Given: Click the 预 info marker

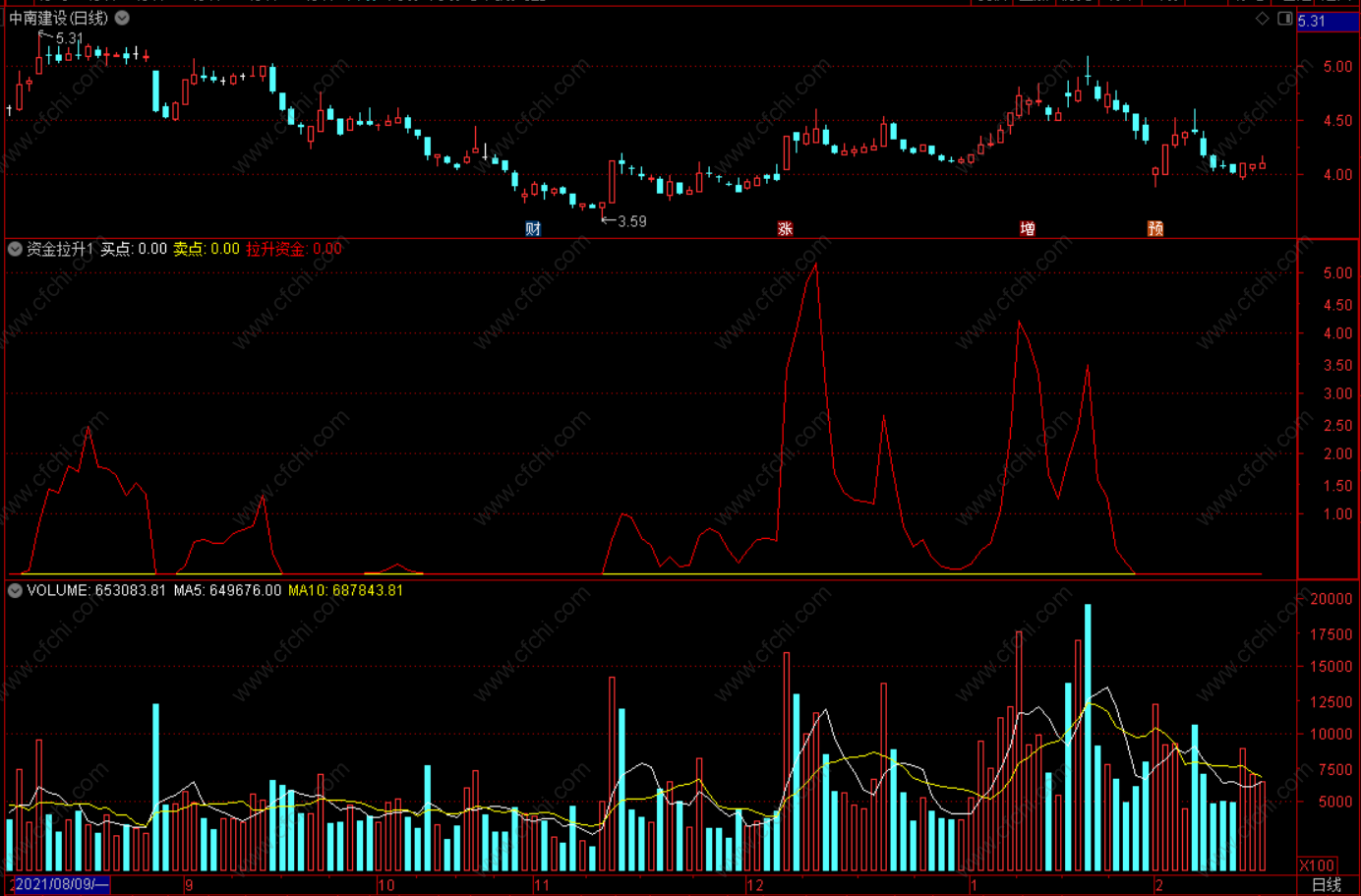Looking at the screenshot, I should point(1155,228).
